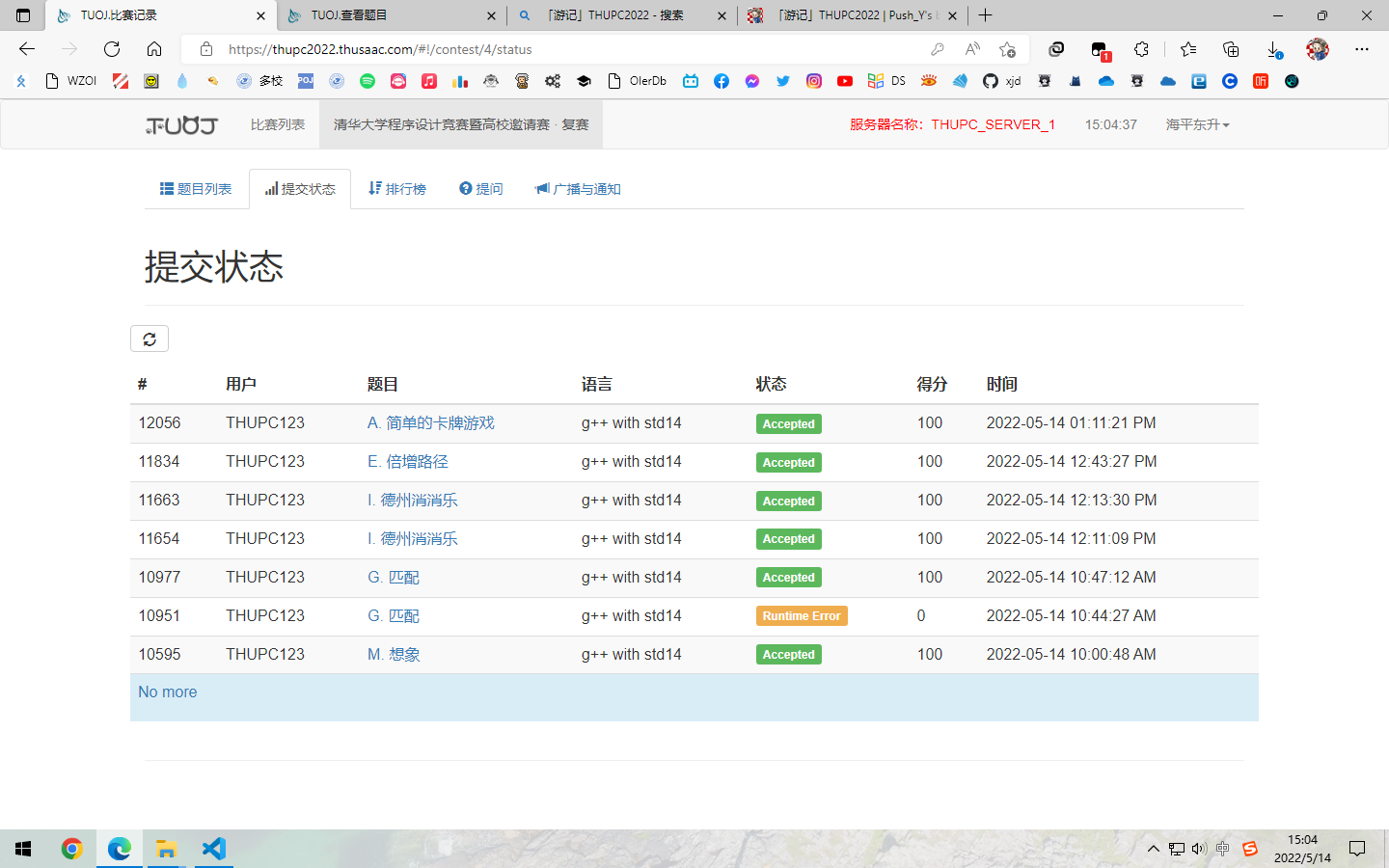Click the TUOJ logo
1389x868 pixels.
[x=181, y=125]
